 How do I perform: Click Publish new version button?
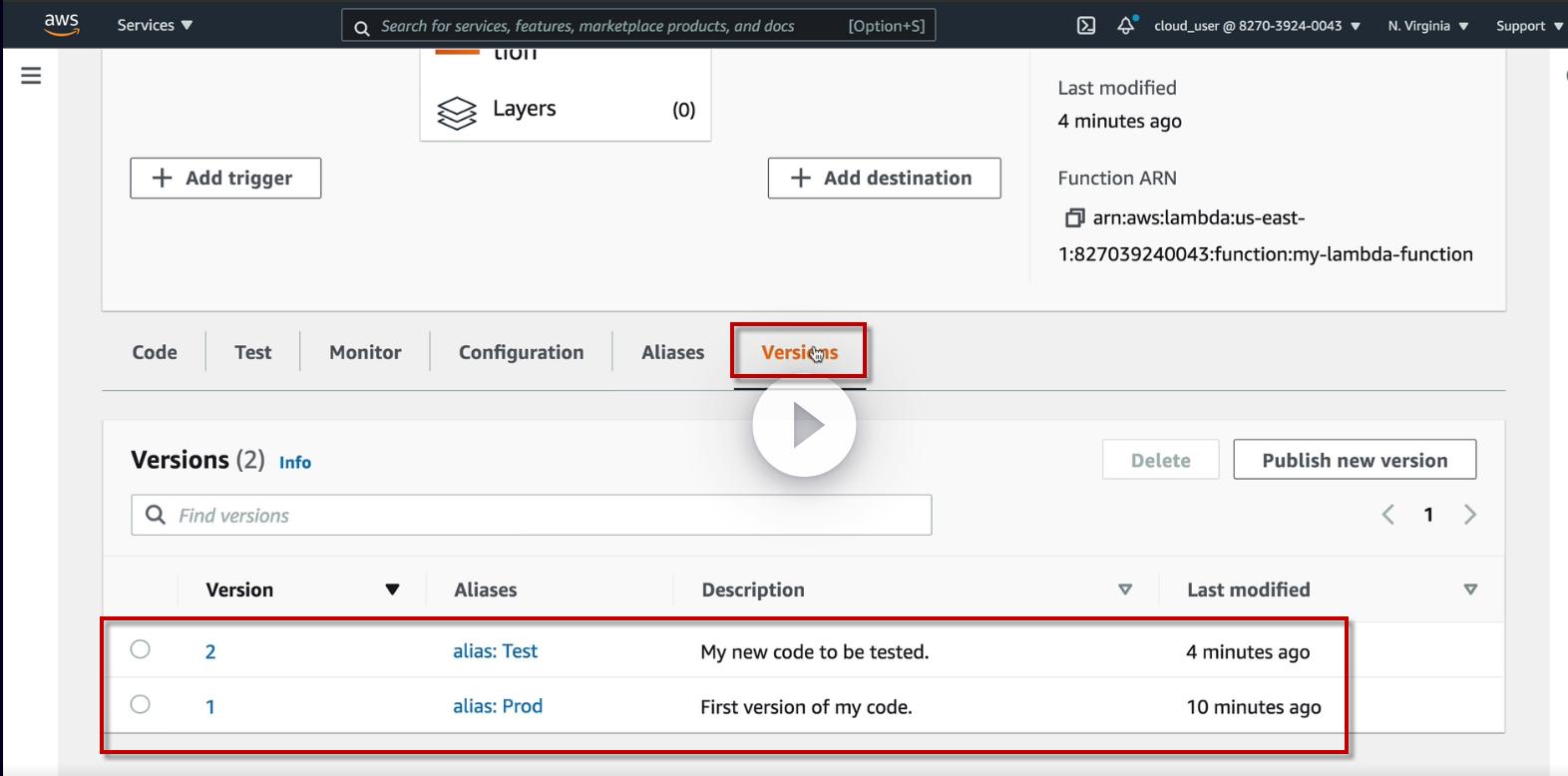(x=1354, y=460)
